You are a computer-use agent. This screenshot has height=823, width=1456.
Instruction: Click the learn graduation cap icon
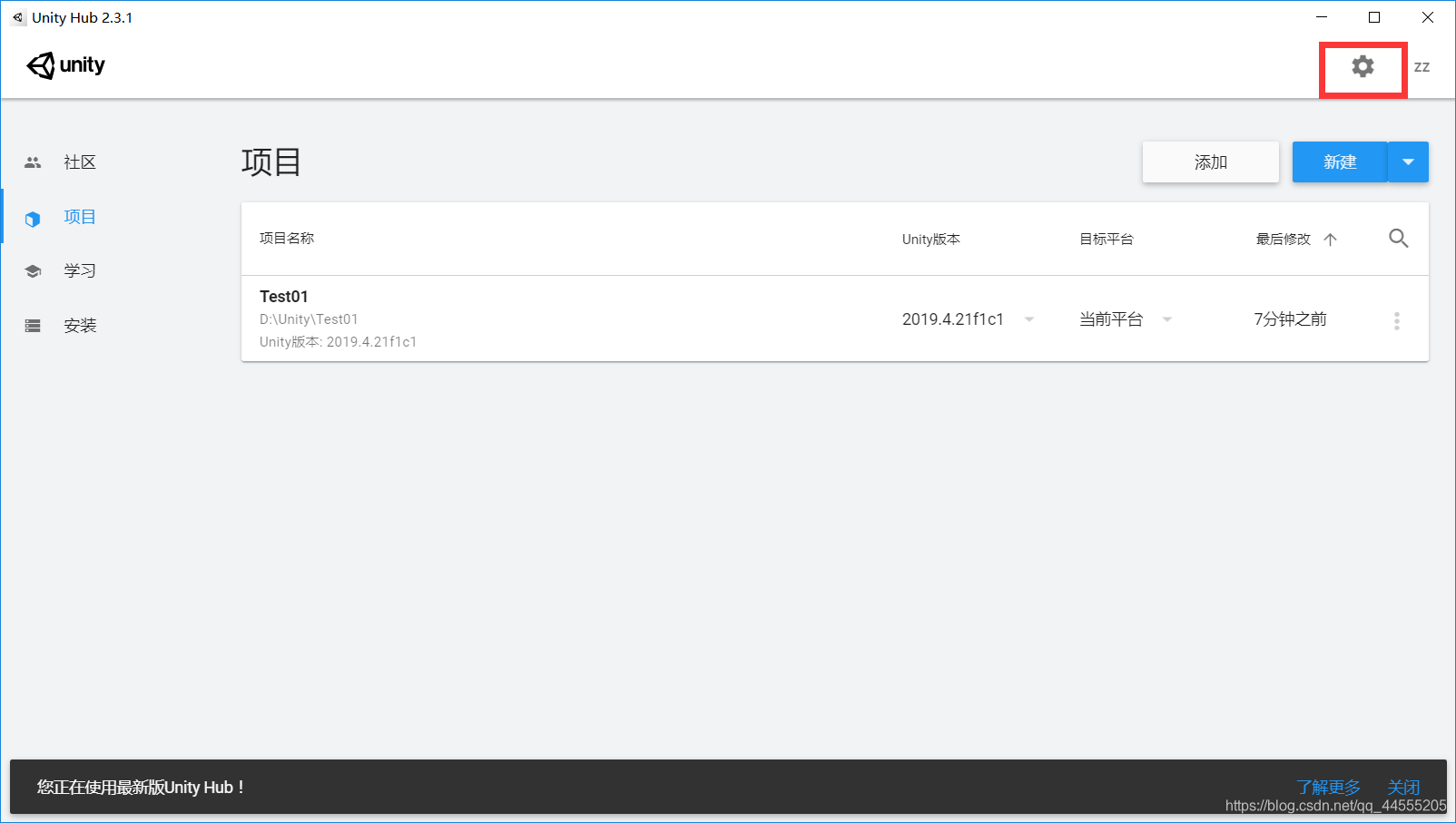[x=33, y=271]
